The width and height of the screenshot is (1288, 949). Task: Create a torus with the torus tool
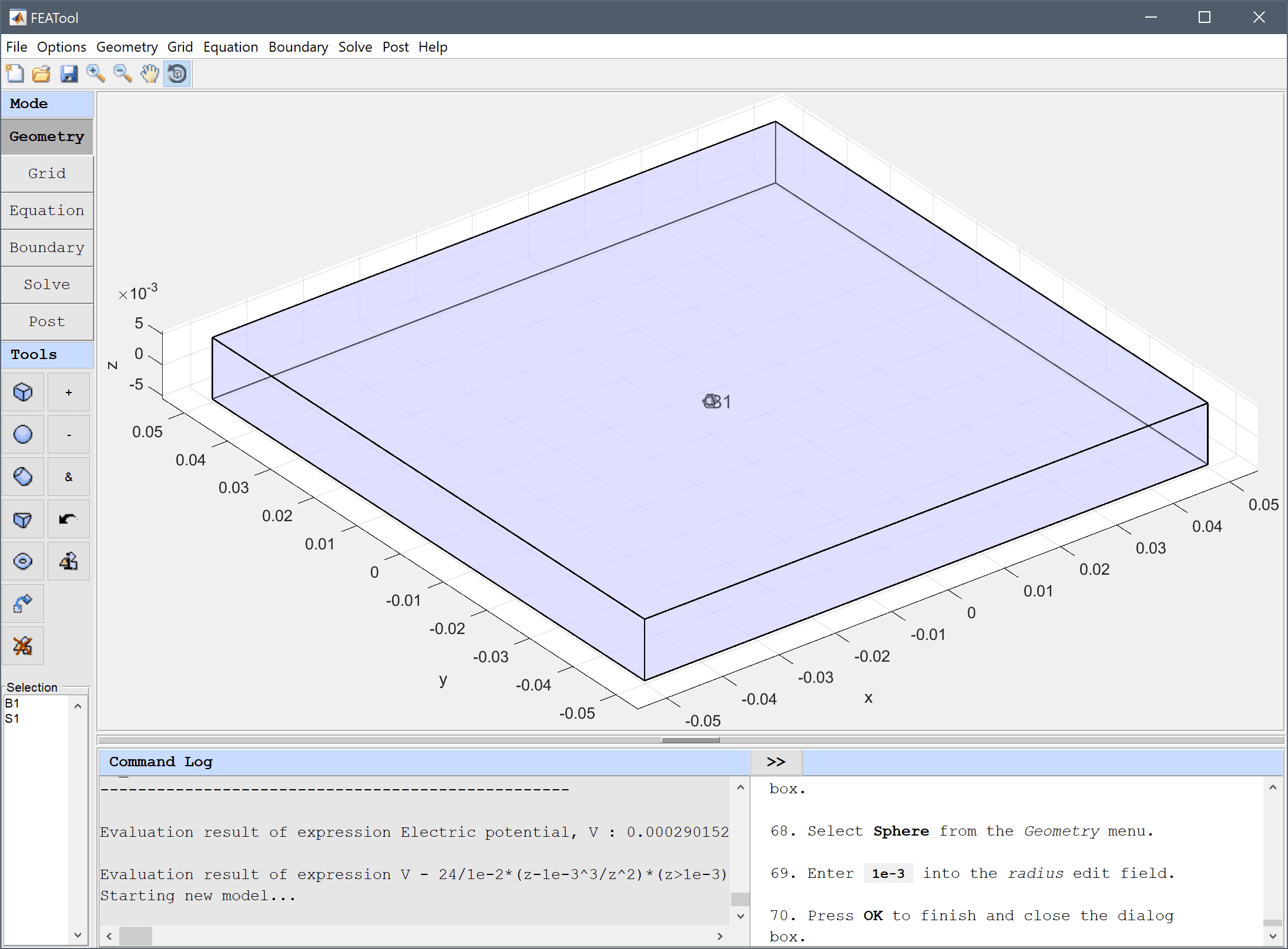[x=23, y=561]
